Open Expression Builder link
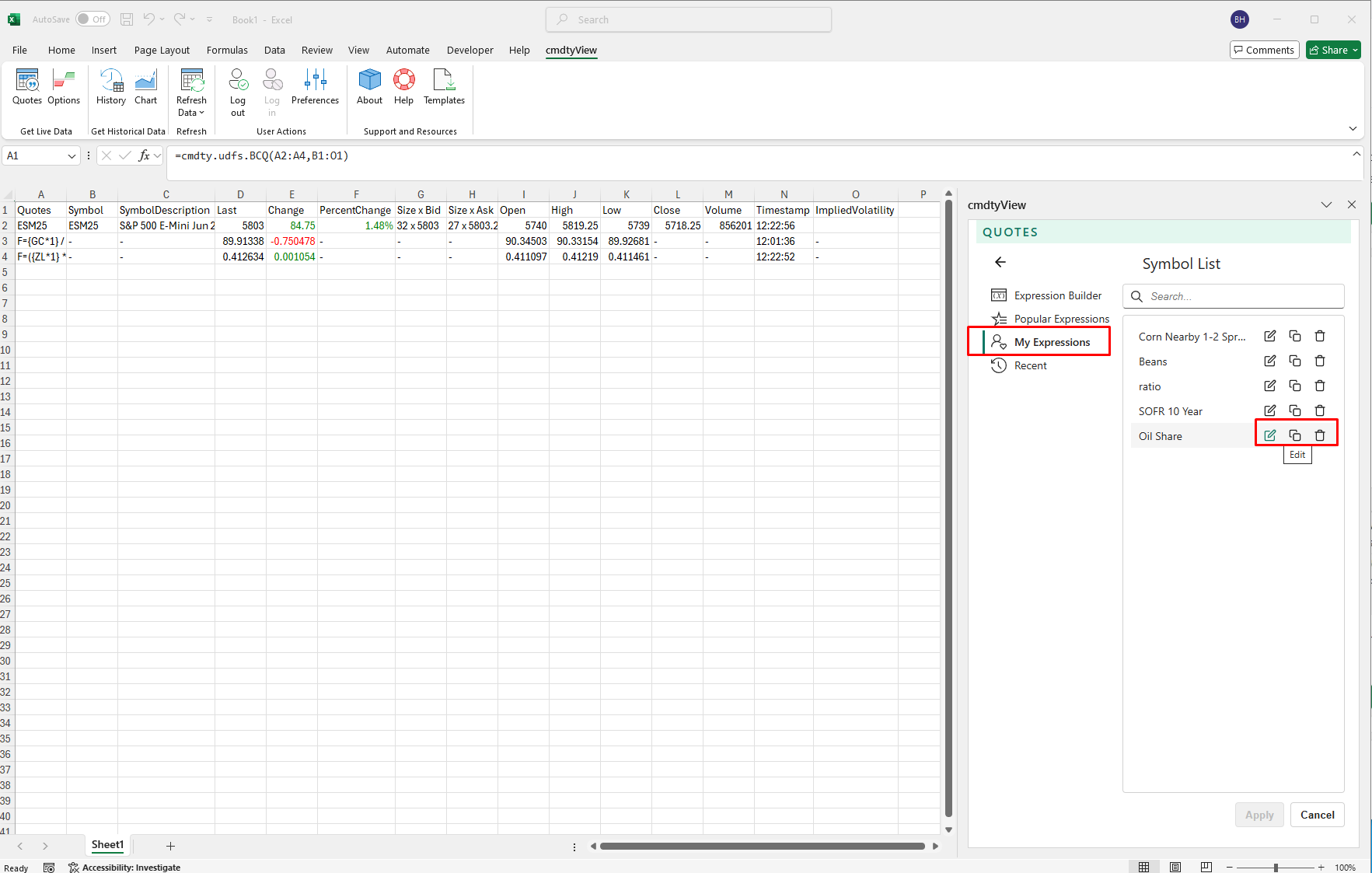The height and width of the screenshot is (873, 1372). (1058, 295)
